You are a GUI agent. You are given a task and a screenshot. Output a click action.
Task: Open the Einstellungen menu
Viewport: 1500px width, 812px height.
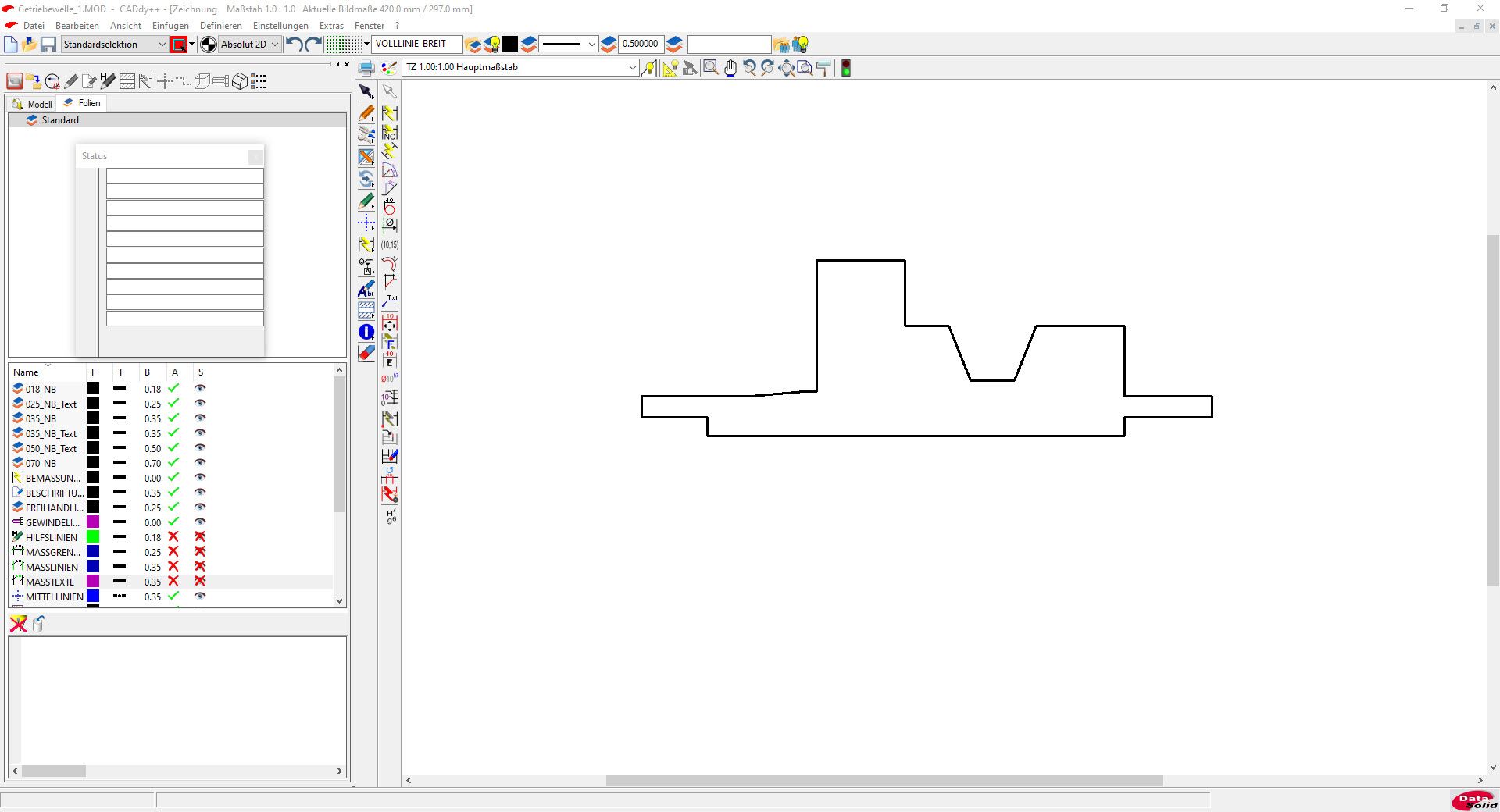(280, 26)
